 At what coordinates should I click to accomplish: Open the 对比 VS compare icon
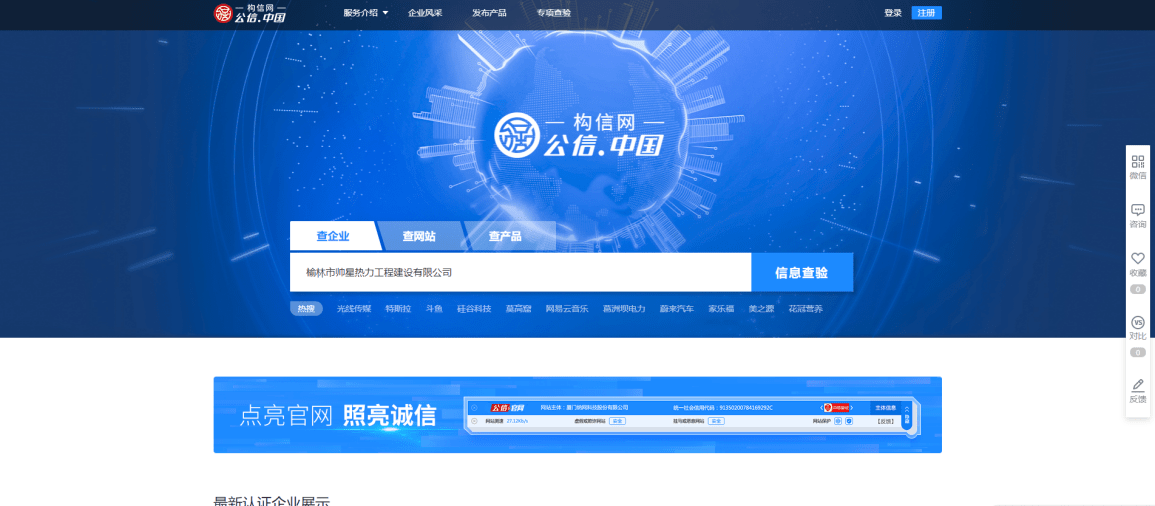[x=1137, y=323]
